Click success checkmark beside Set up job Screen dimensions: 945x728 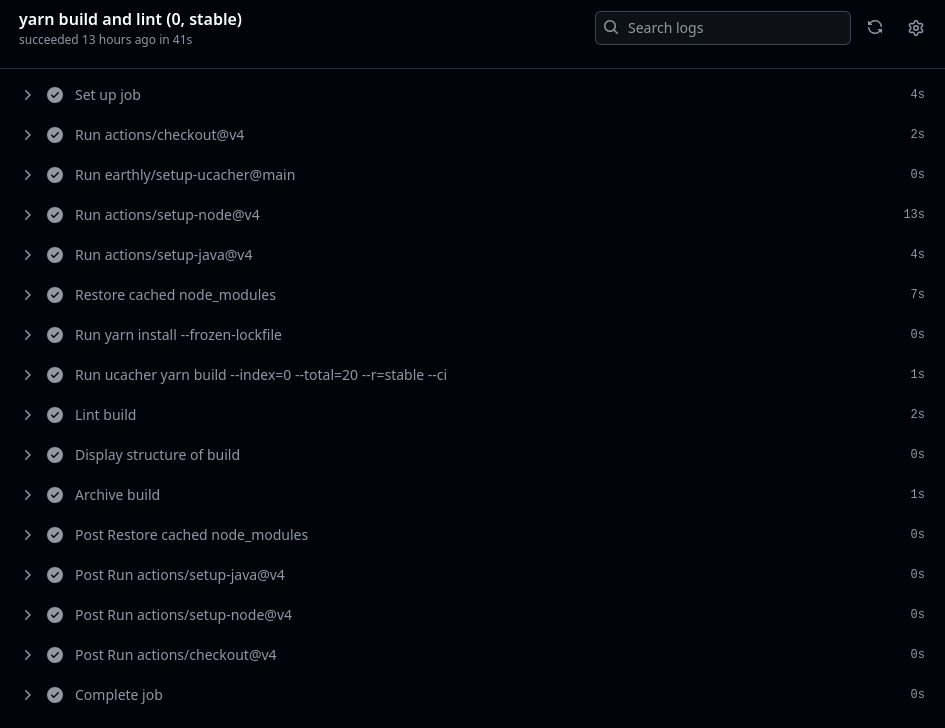point(55,95)
